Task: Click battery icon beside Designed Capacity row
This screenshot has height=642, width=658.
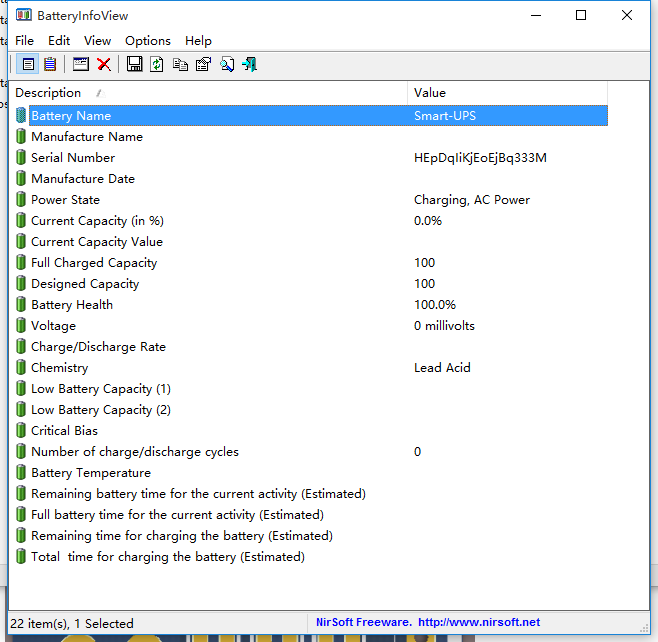Action: click(x=21, y=283)
